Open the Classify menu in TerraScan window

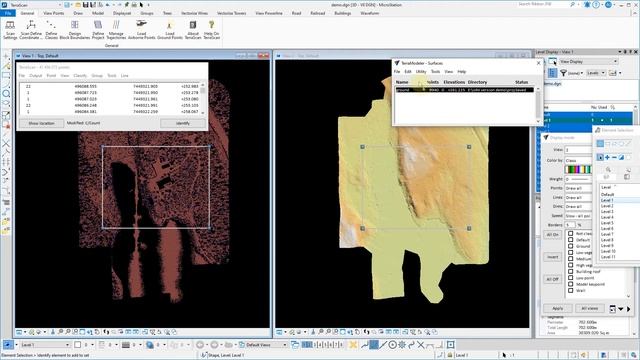click(x=80, y=76)
